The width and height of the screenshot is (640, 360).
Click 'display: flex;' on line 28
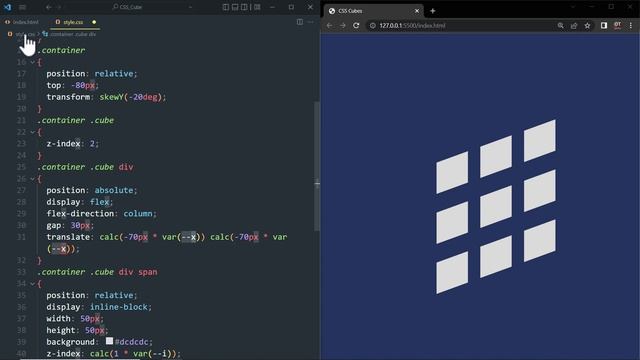pyautogui.click(x=80, y=202)
